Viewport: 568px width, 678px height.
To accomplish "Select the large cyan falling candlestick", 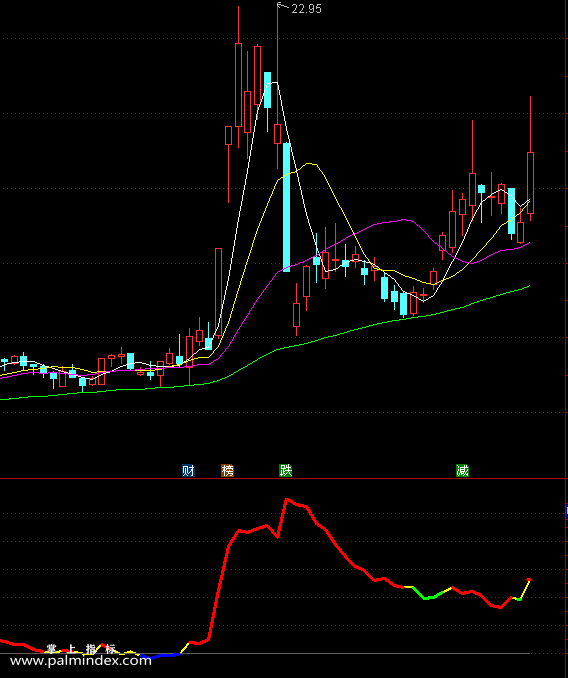I will [287, 207].
